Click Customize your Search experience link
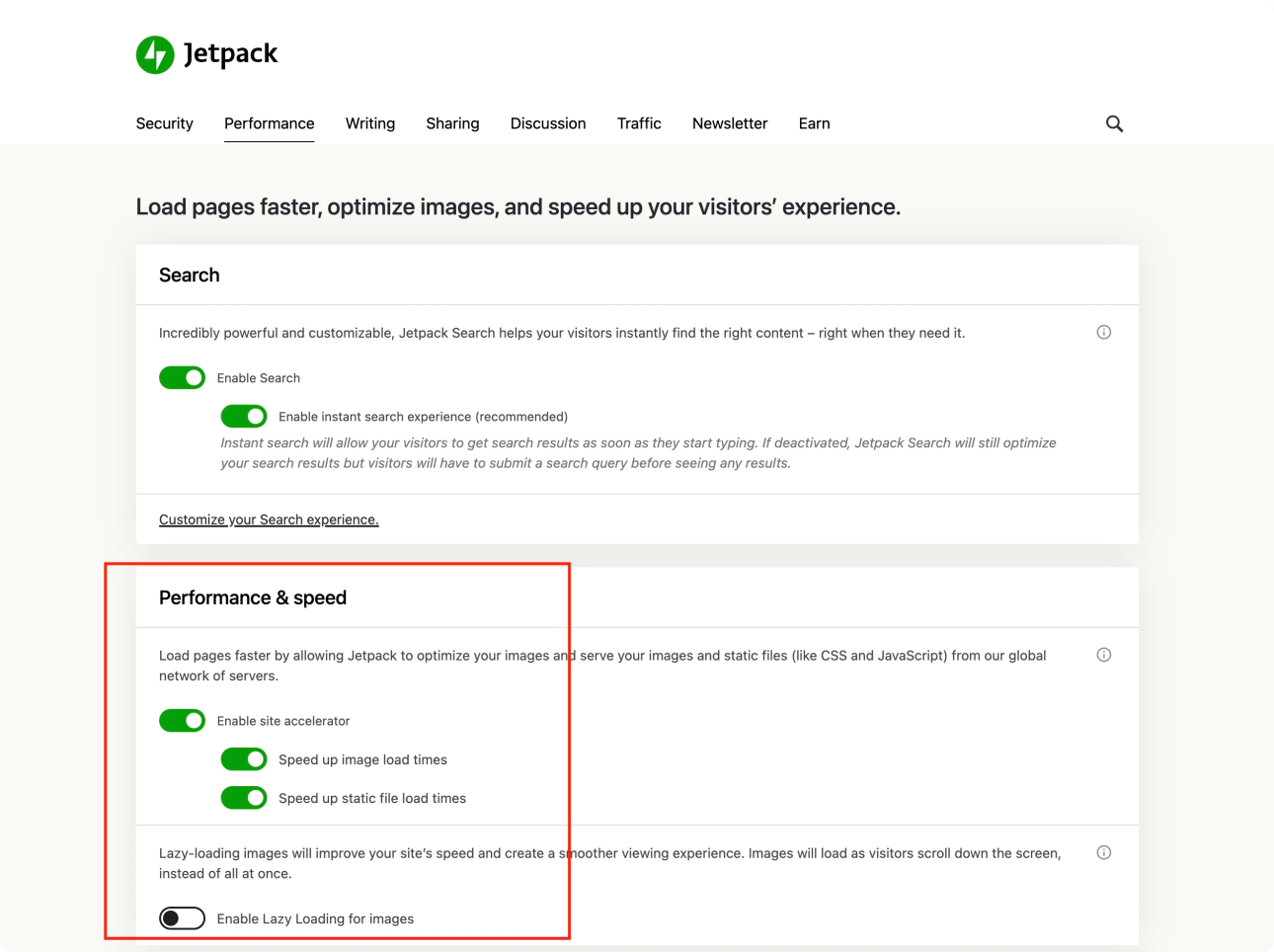 coord(269,519)
